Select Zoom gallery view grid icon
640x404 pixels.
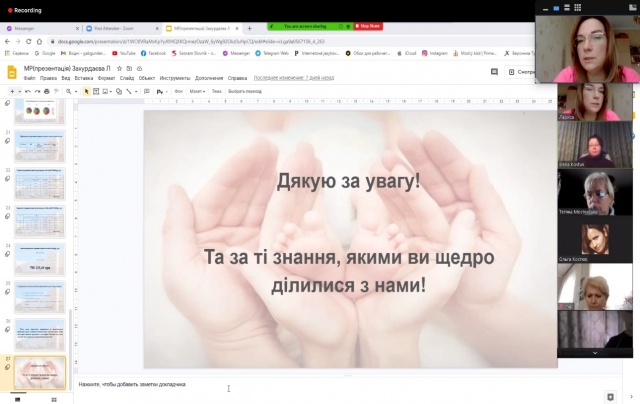coord(578,7)
